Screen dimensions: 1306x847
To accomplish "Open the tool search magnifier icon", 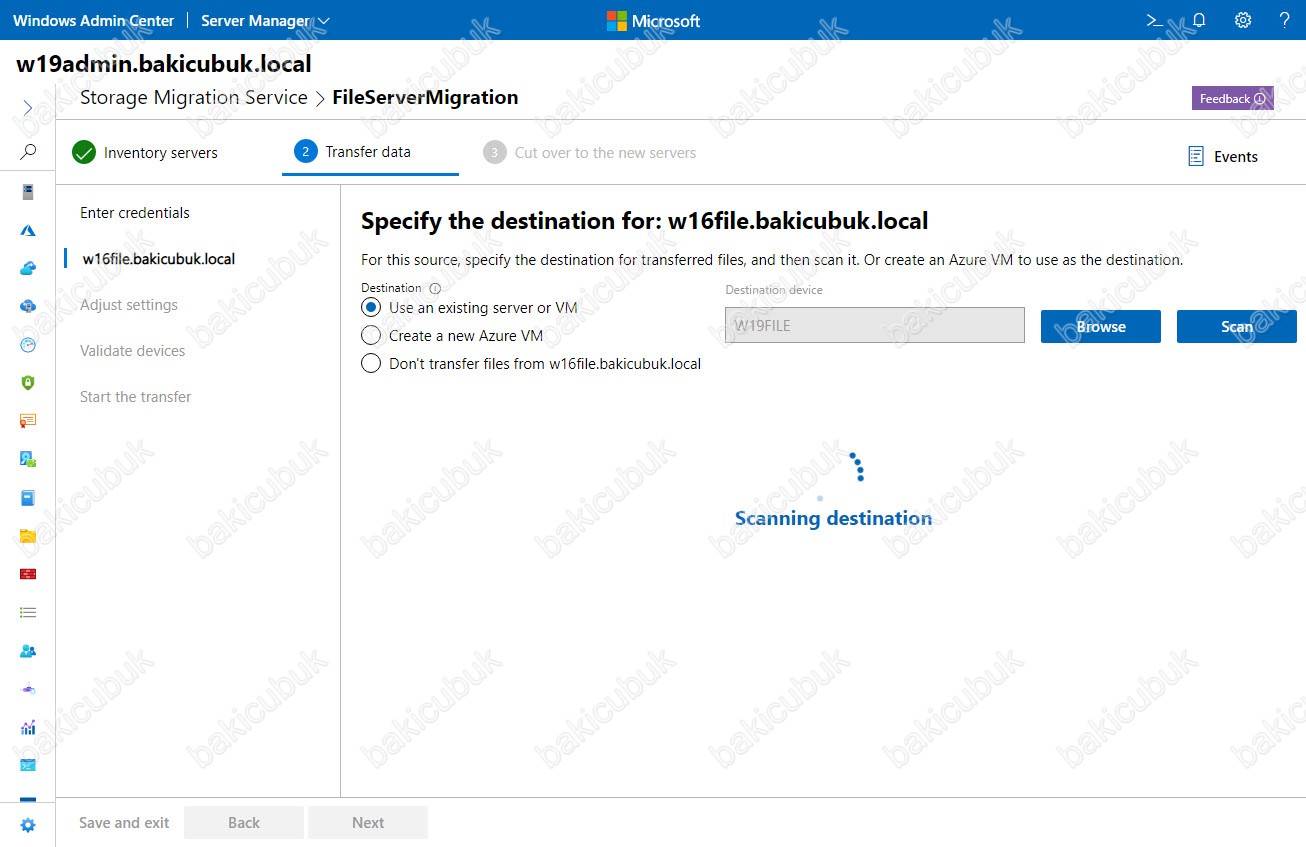I will click(x=28, y=152).
